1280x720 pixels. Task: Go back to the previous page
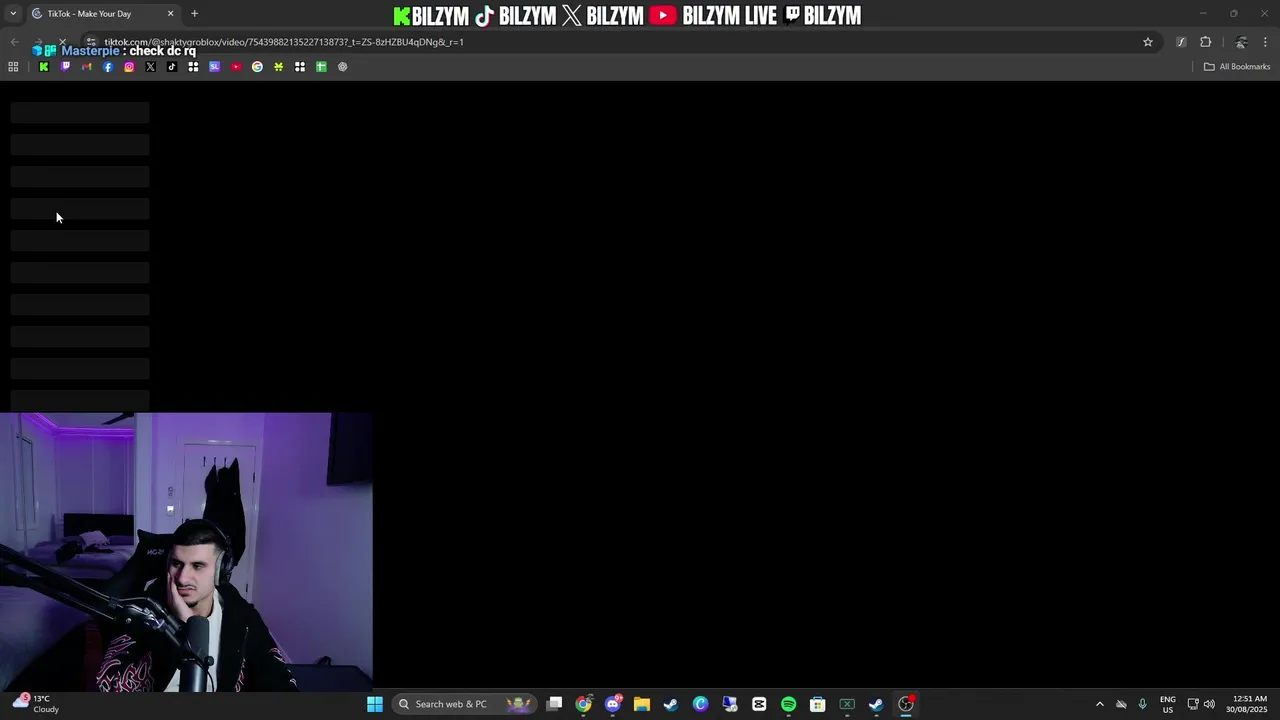(14, 42)
